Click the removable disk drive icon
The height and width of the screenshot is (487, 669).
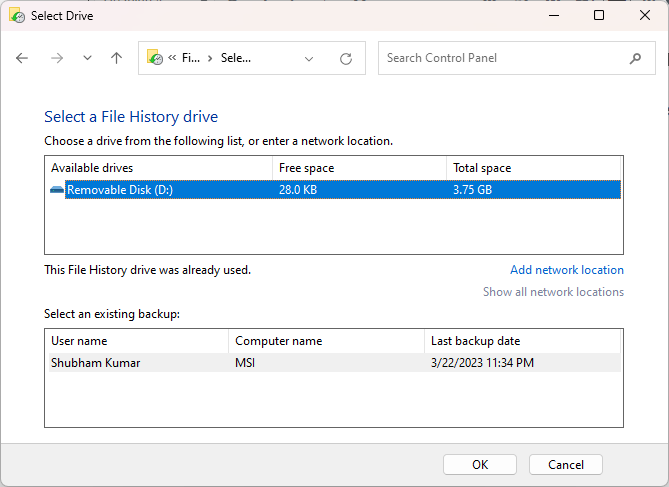click(57, 190)
